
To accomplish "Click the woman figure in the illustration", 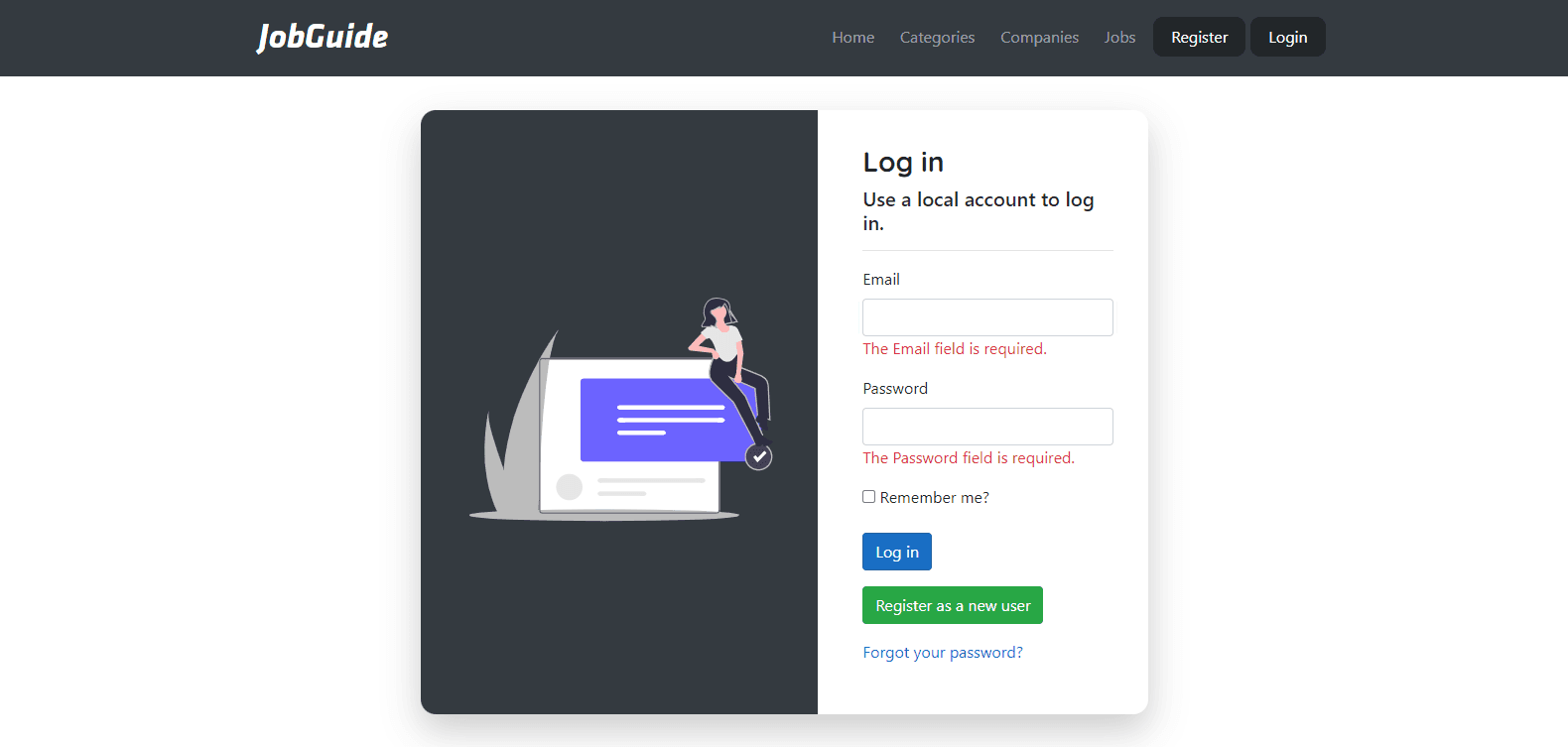I will 731,369.
